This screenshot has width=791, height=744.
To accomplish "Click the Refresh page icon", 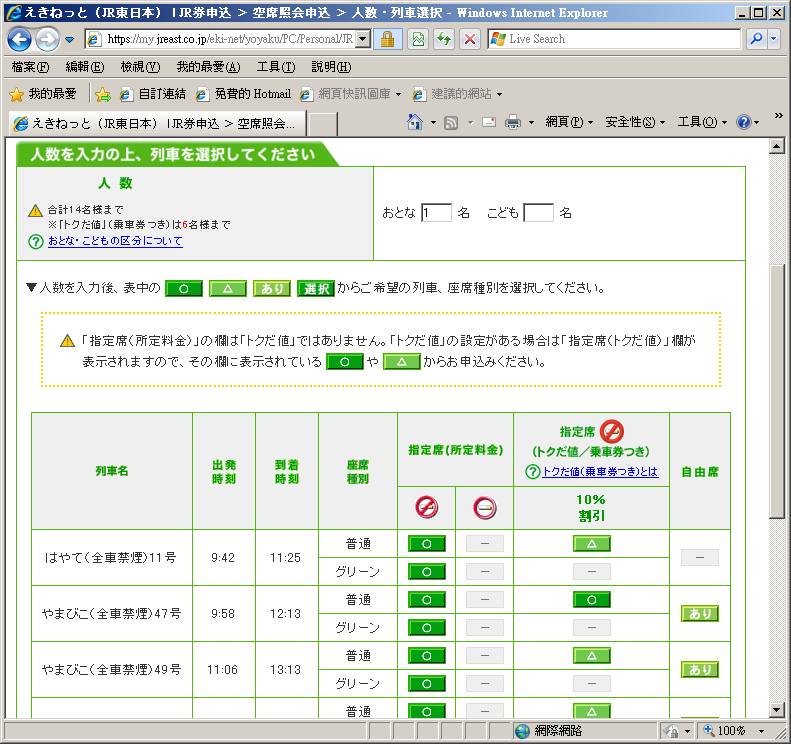I will 444,39.
